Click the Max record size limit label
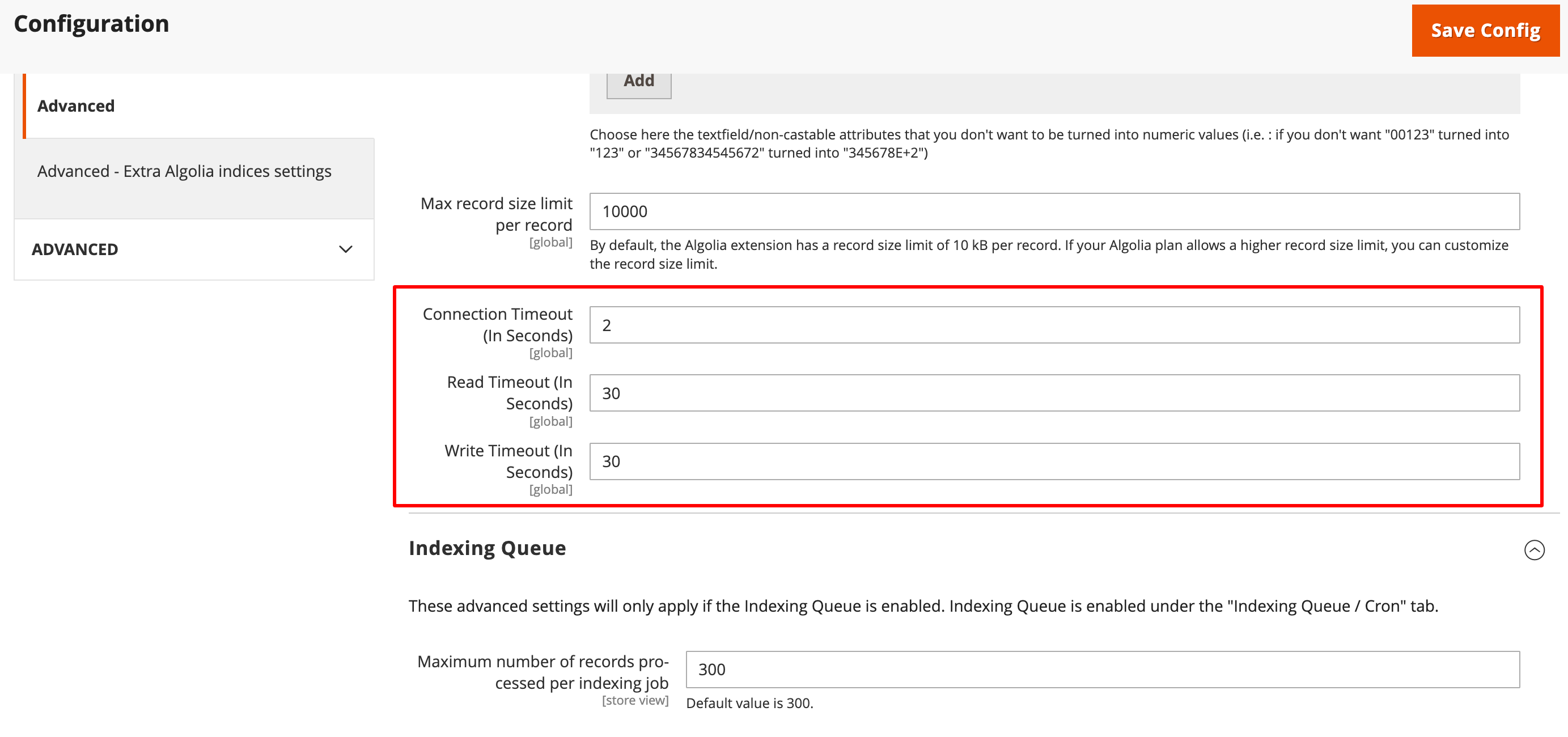 point(496,214)
